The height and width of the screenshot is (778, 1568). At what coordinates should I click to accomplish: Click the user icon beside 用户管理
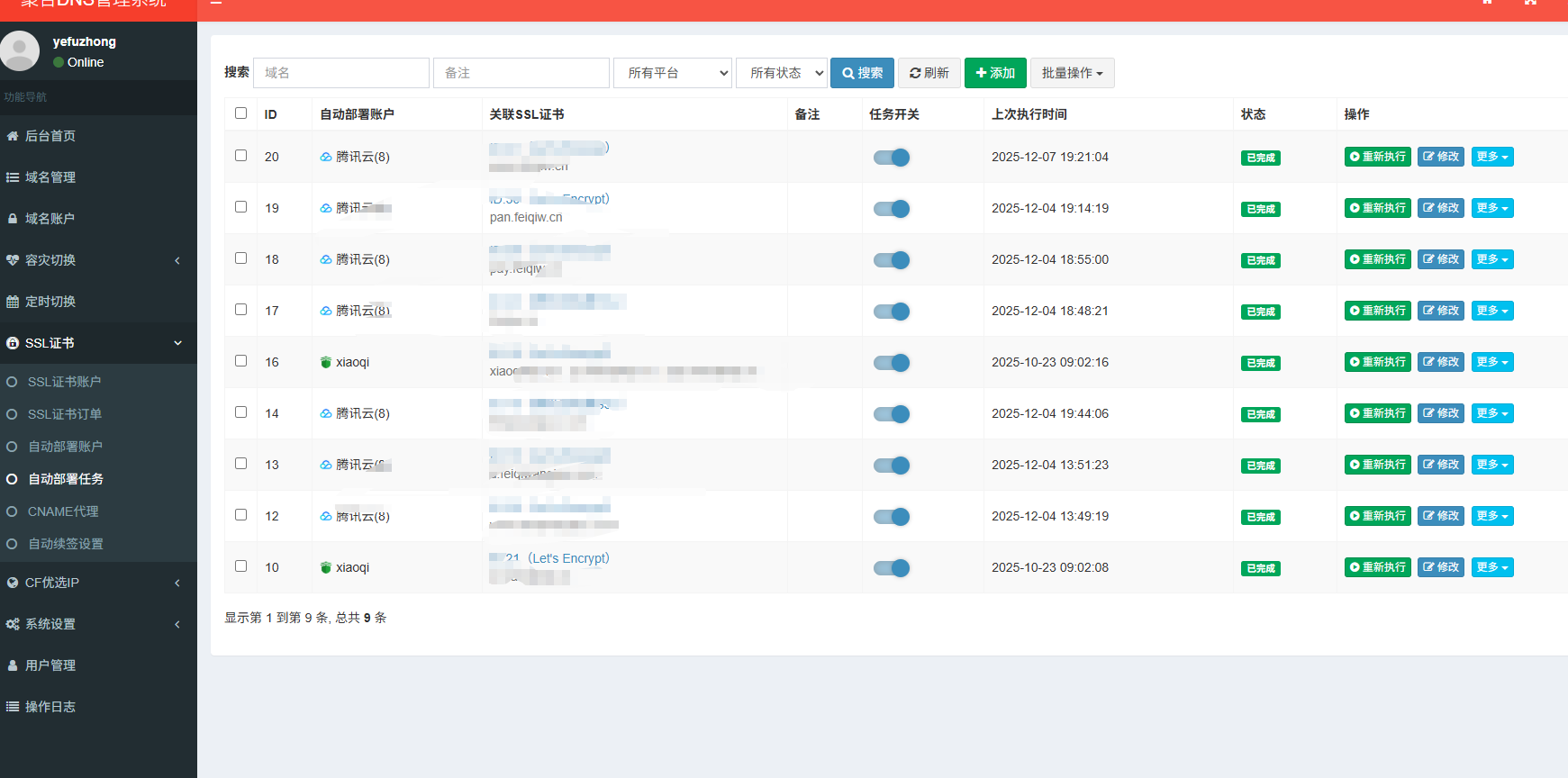(x=13, y=665)
